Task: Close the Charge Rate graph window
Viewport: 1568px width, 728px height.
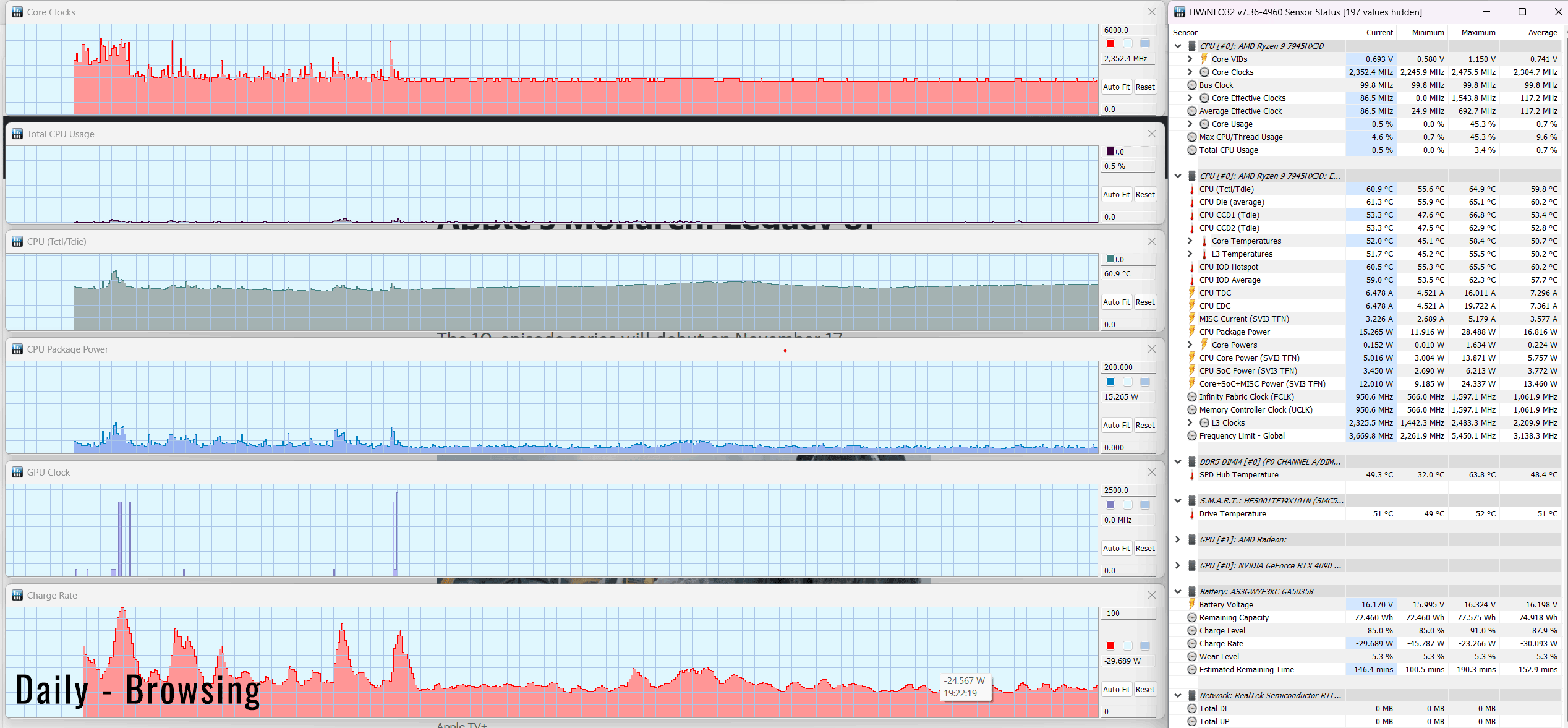Action: 1151,596
